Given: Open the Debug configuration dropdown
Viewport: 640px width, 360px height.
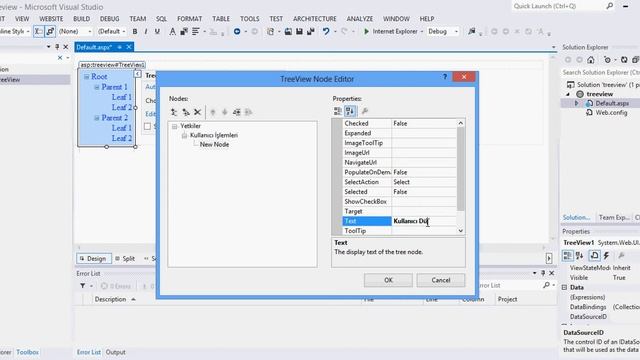Looking at the screenshot, I should [x=456, y=31].
